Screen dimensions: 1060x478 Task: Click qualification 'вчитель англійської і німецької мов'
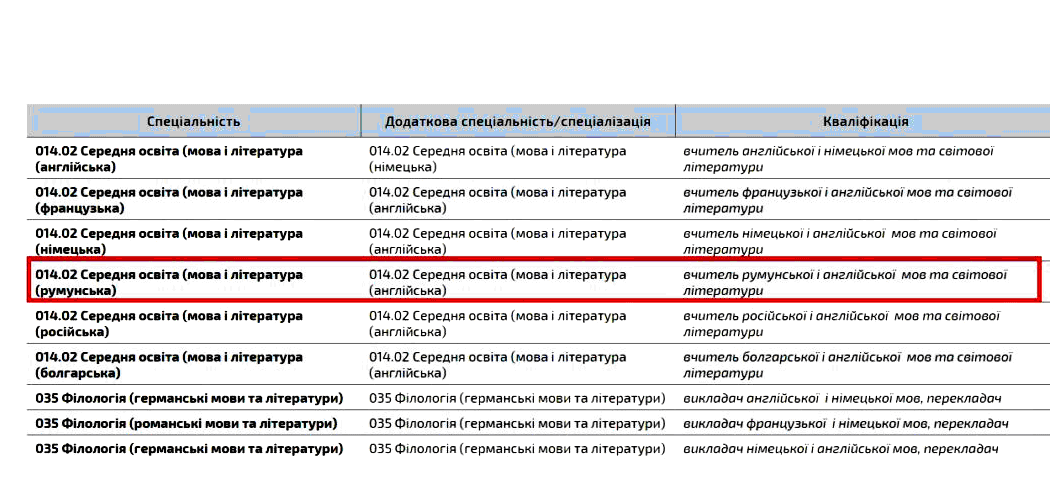pos(838,158)
